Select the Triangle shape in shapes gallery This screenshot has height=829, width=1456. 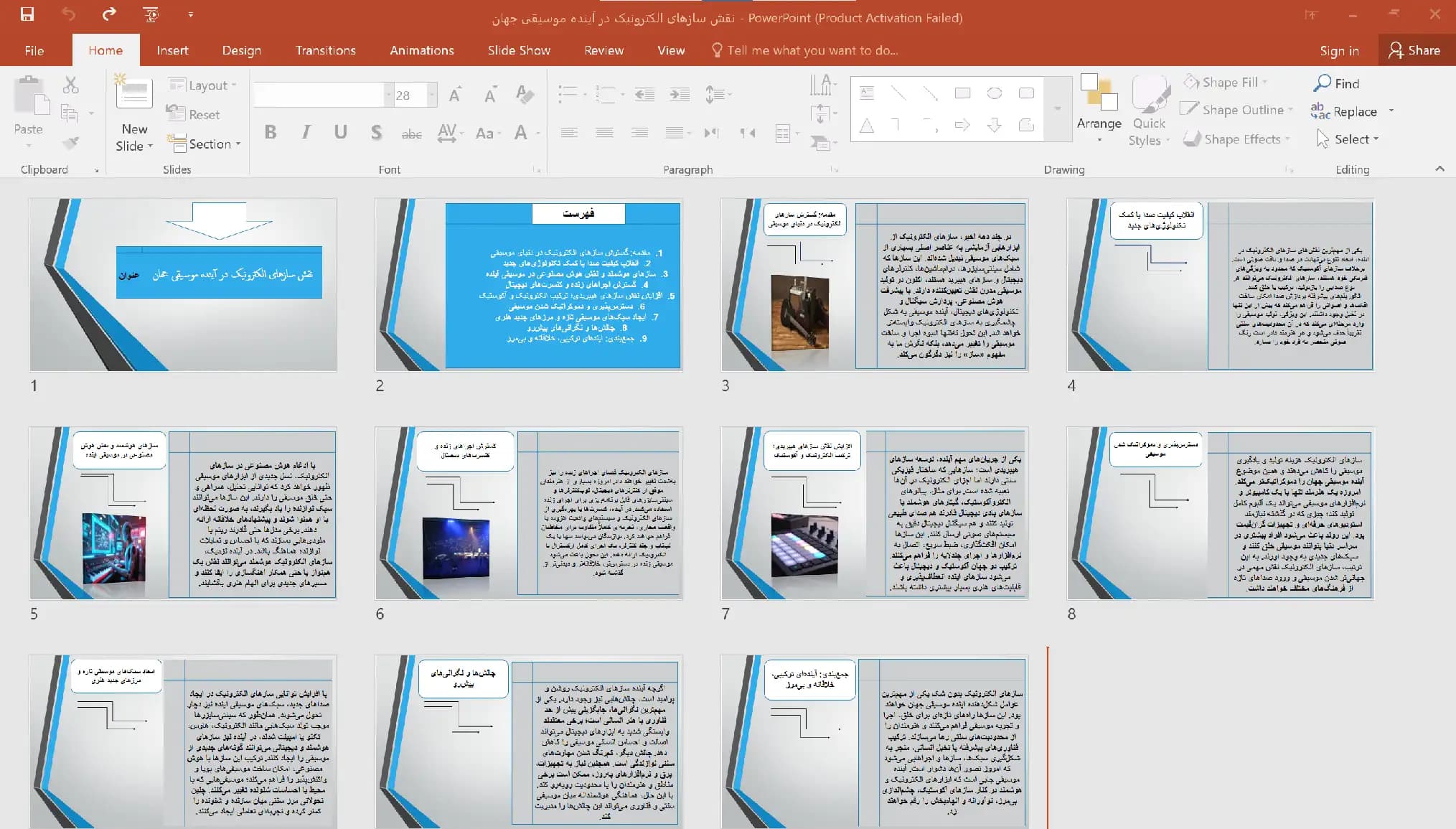point(867,126)
